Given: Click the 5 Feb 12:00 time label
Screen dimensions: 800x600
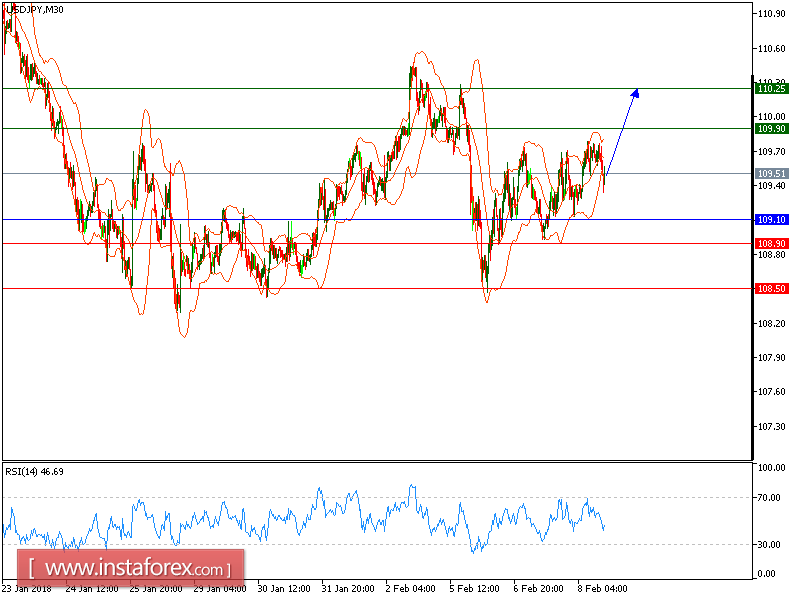Looking at the screenshot, I should (x=474, y=588).
